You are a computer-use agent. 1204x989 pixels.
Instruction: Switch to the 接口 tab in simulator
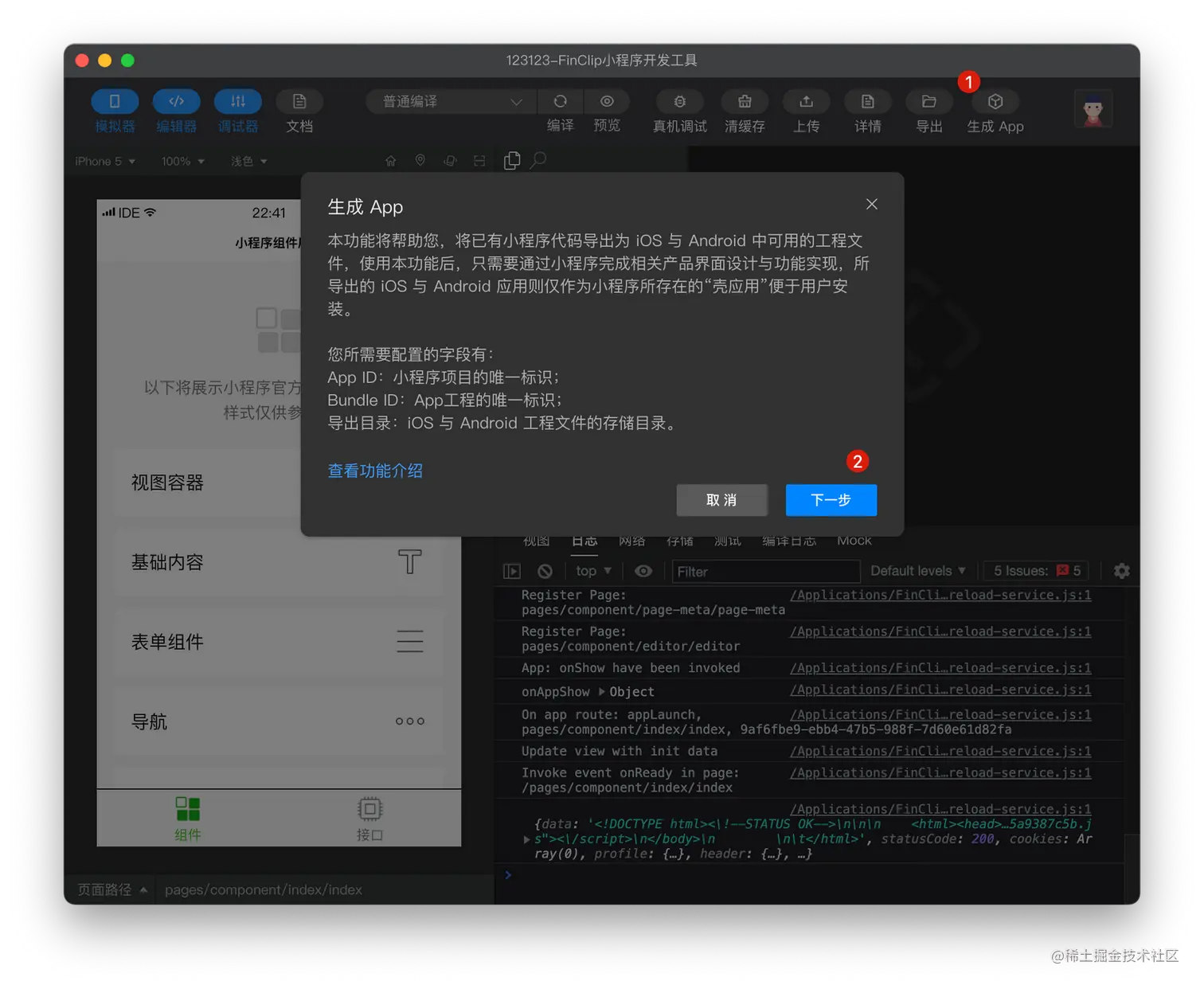[369, 819]
